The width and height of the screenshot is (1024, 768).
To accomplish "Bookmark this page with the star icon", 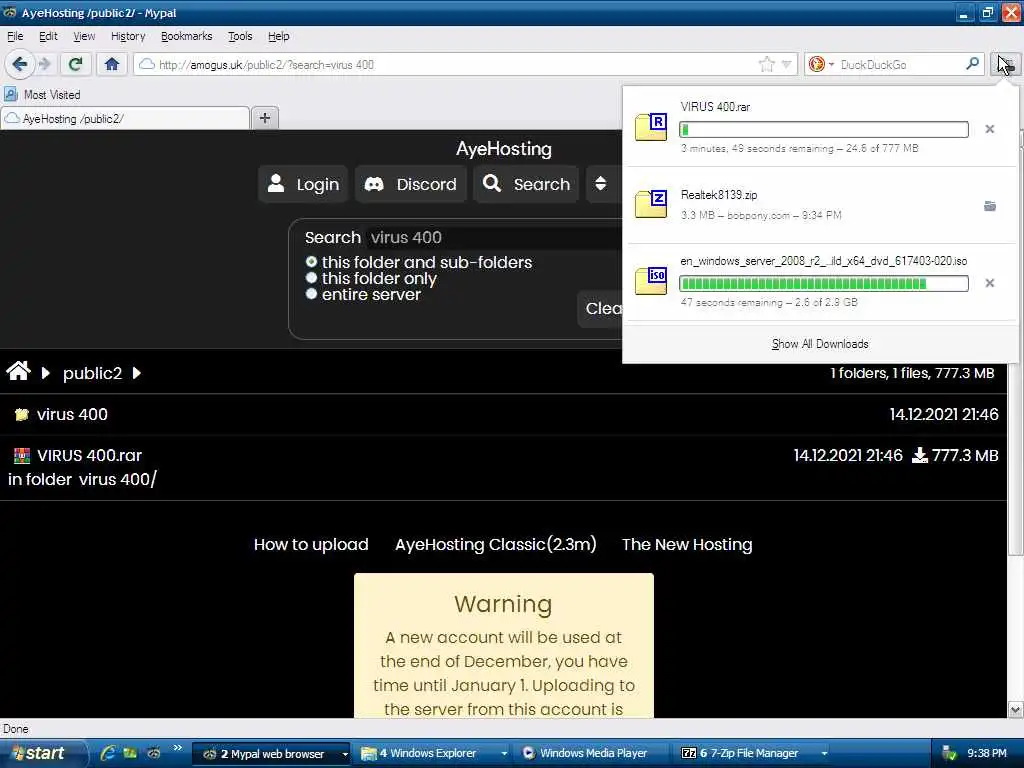I will tap(767, 64).
